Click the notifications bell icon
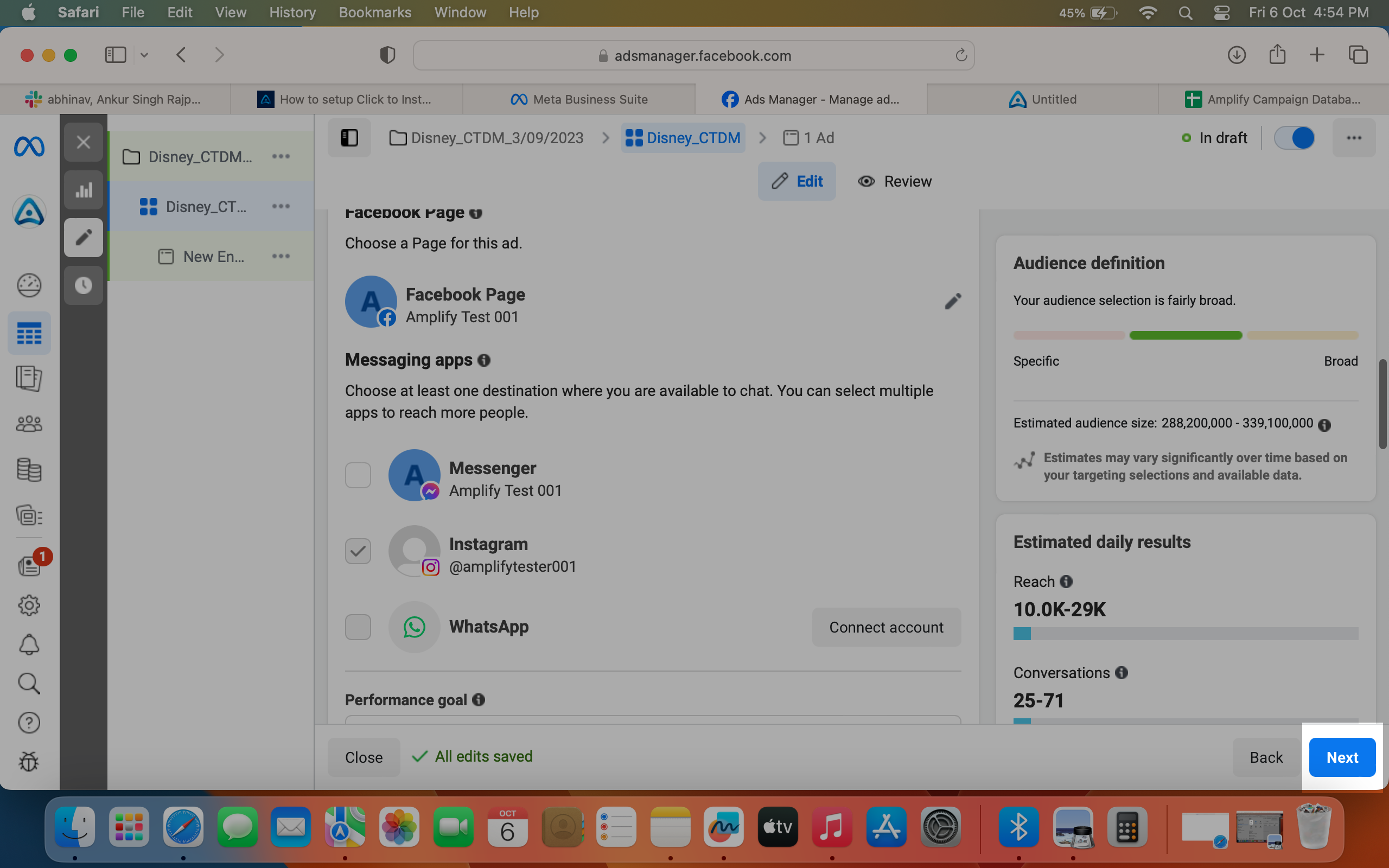1389x868 pixels. [29, 644]
